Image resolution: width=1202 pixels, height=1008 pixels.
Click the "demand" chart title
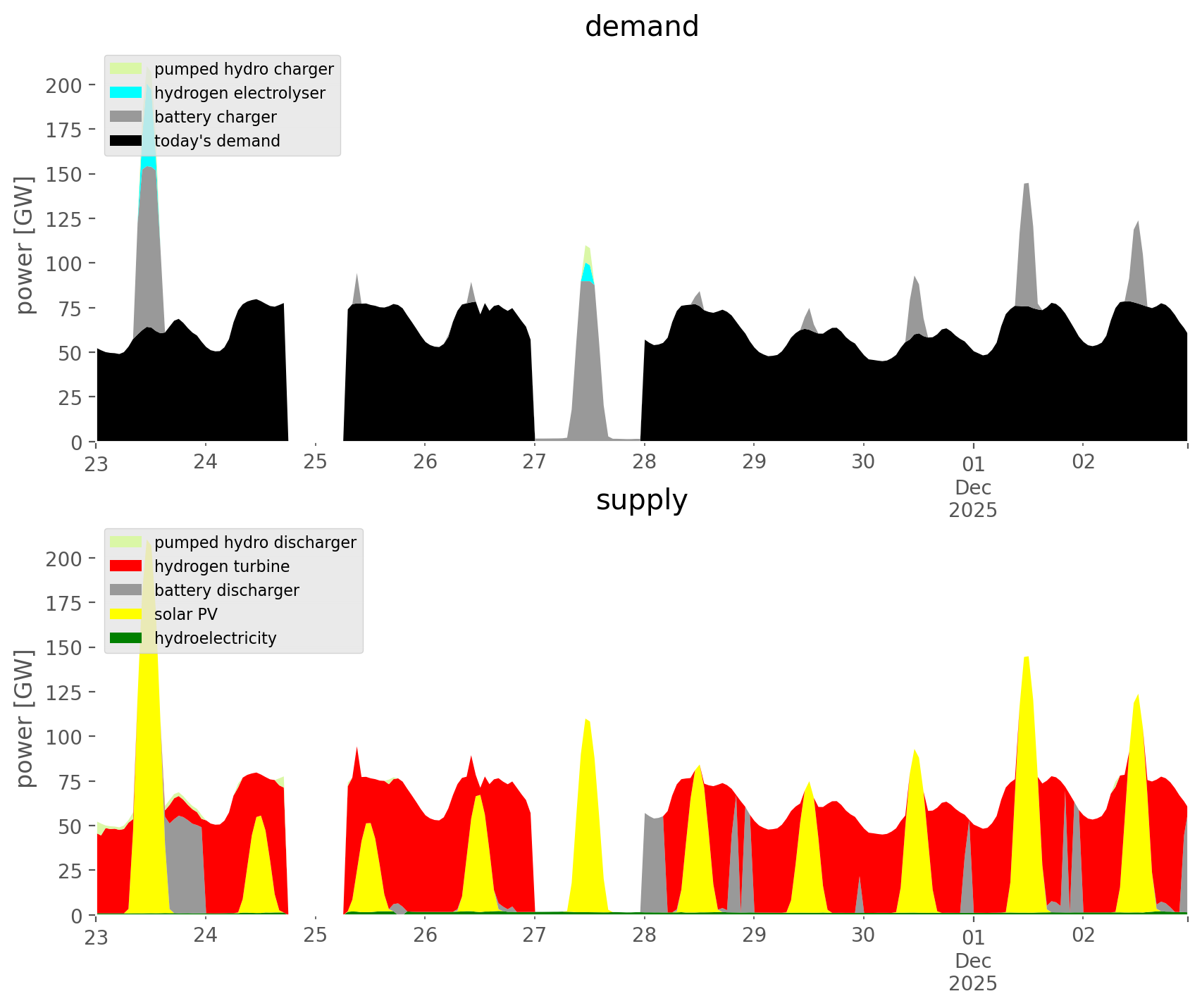(x=642, y=27)
